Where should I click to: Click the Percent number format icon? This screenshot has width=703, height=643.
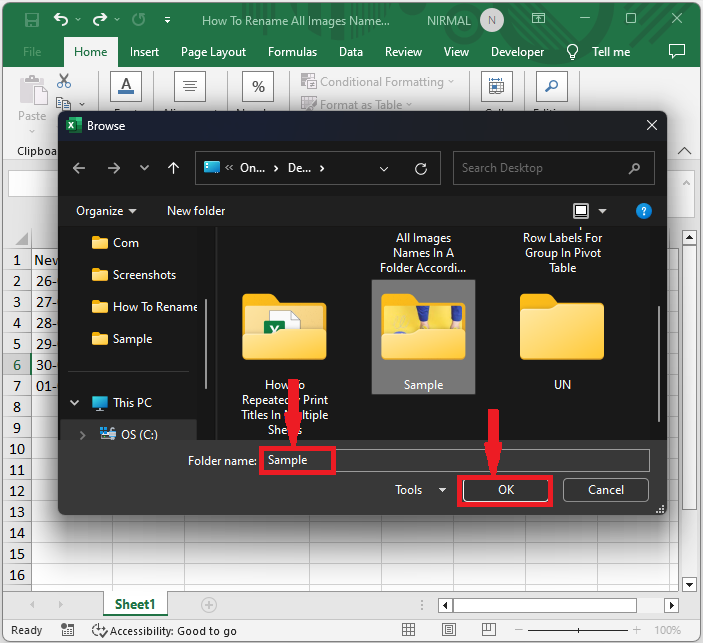(259, 87)
